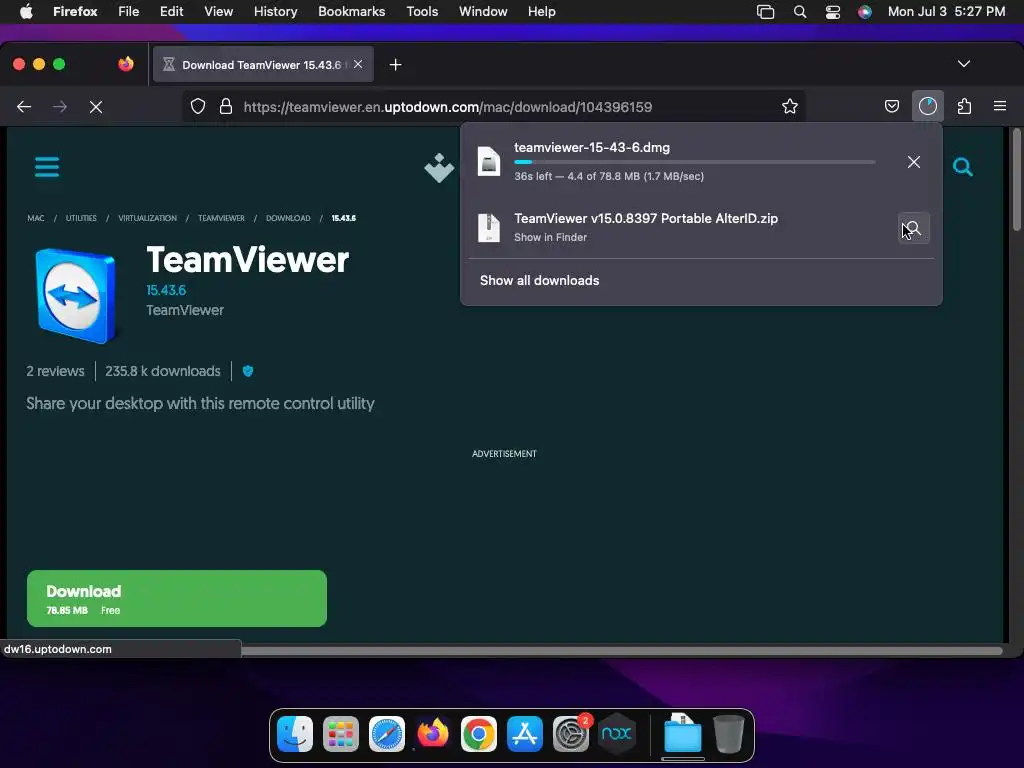Select the Download TeamViewer 15.43.6 tab

pyautogui.click(x=263, y=65)
